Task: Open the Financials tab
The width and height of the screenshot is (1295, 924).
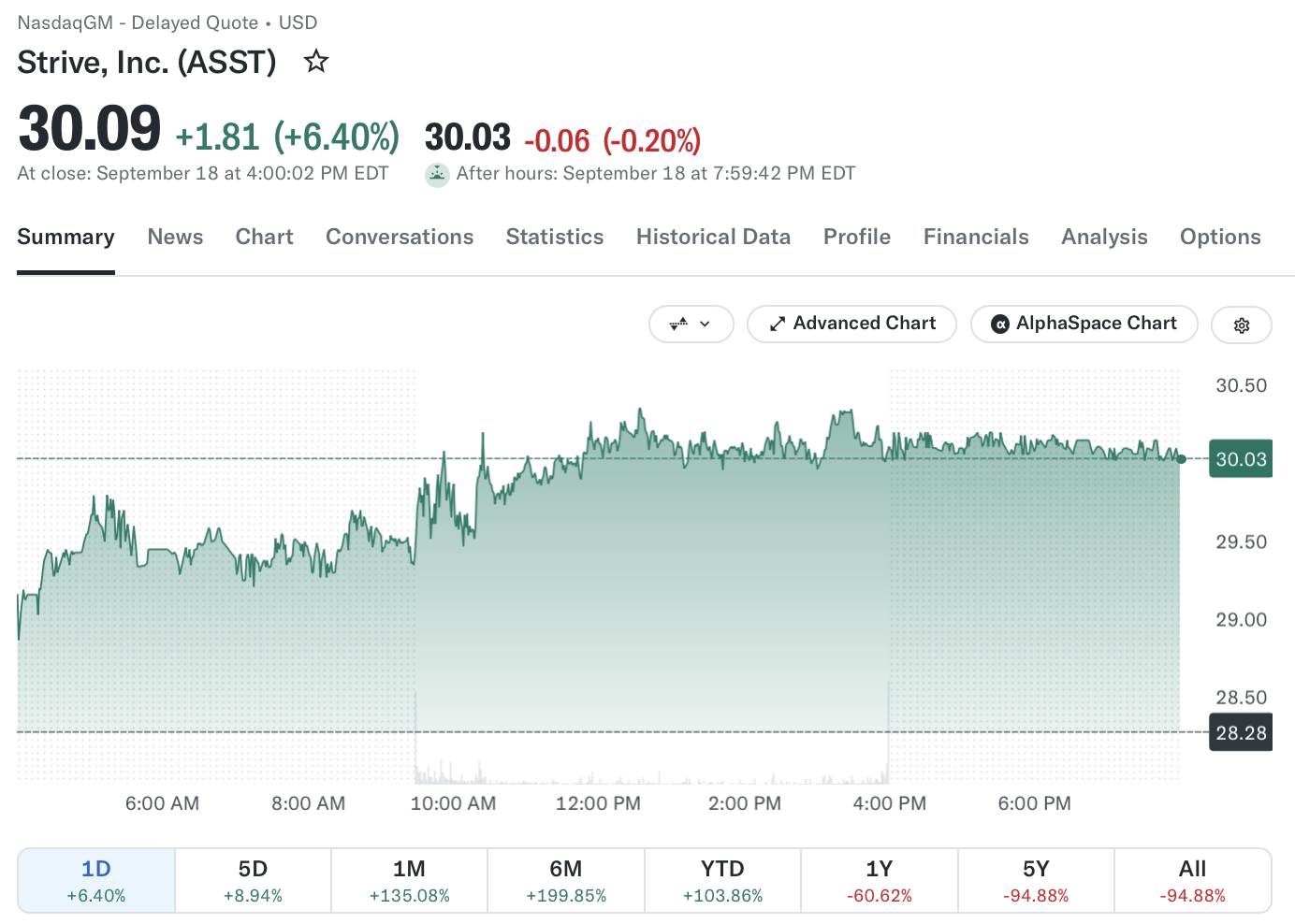Action: point(976,237)
